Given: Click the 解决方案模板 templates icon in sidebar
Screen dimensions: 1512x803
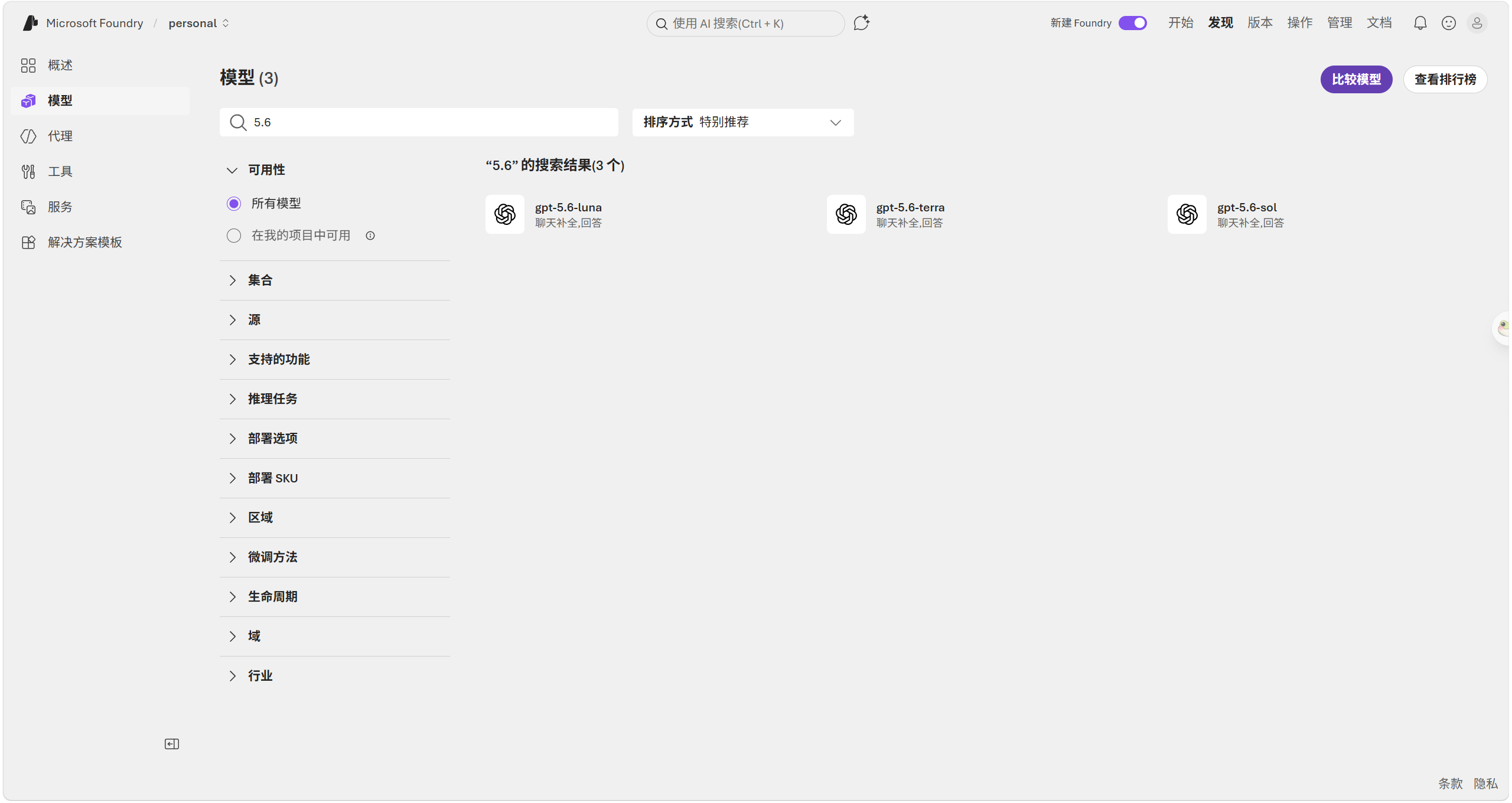Looking at the screenshot, I should (28, 243).
